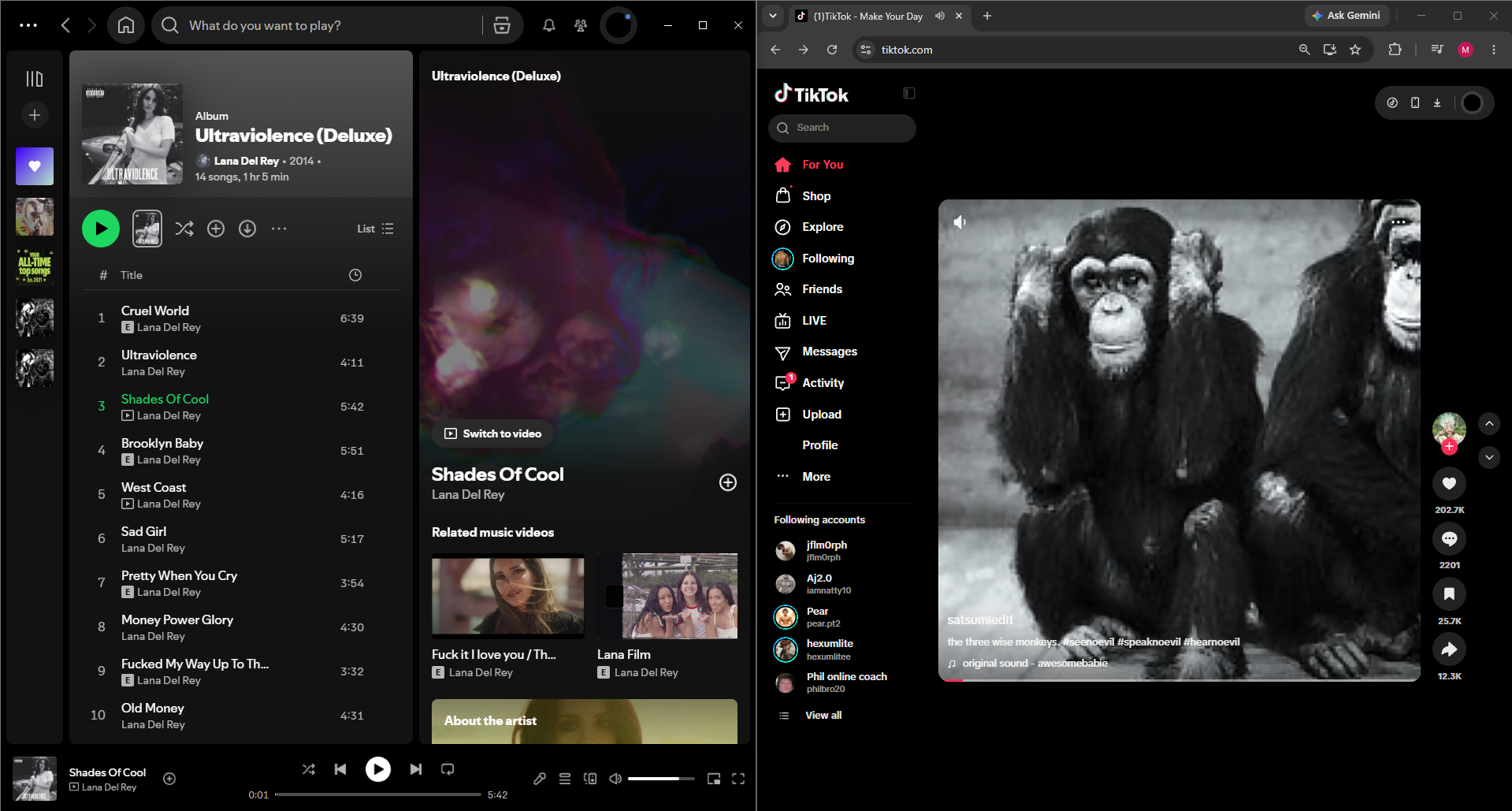This screenshot has height=811, width=1512.
Task: Open Lana Del Rey artist link in album header
Action: pyautogui.click(x=247, y=161)
